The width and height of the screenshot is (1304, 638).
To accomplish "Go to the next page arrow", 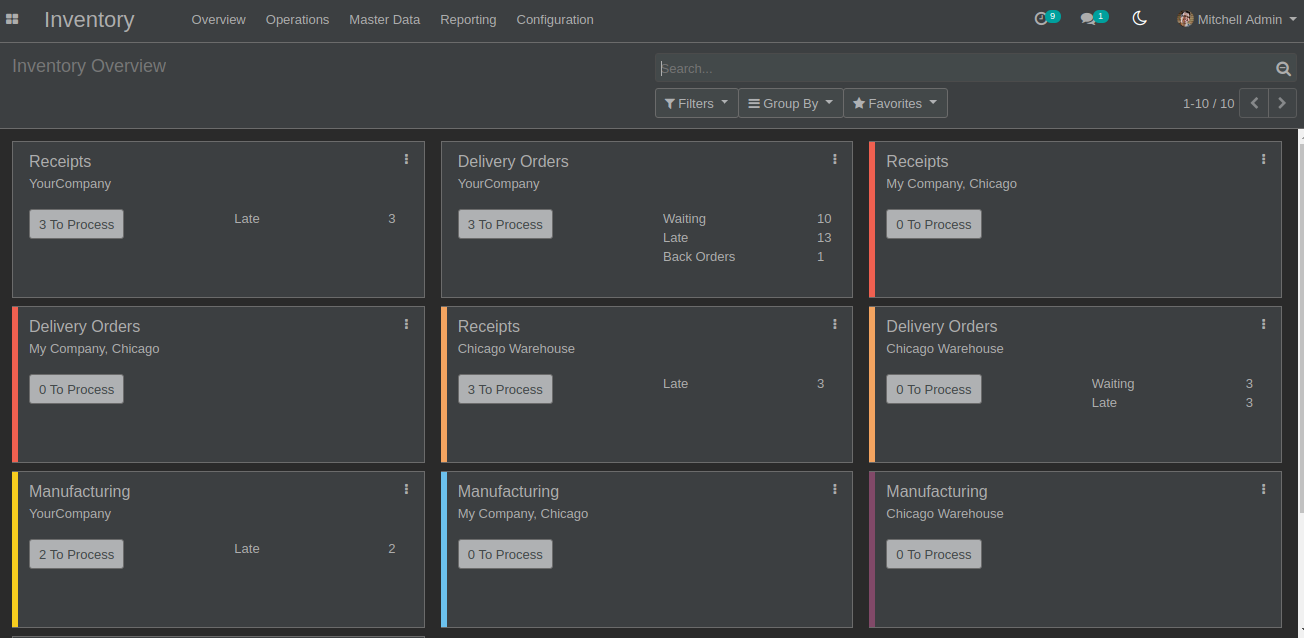I will (x=1282, y=103).
